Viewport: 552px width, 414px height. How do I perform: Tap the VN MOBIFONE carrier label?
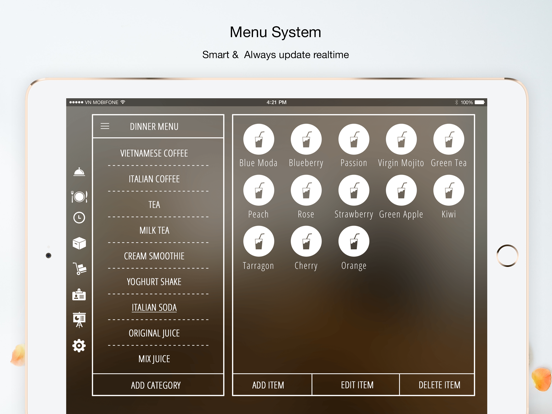tap(101, 102)
